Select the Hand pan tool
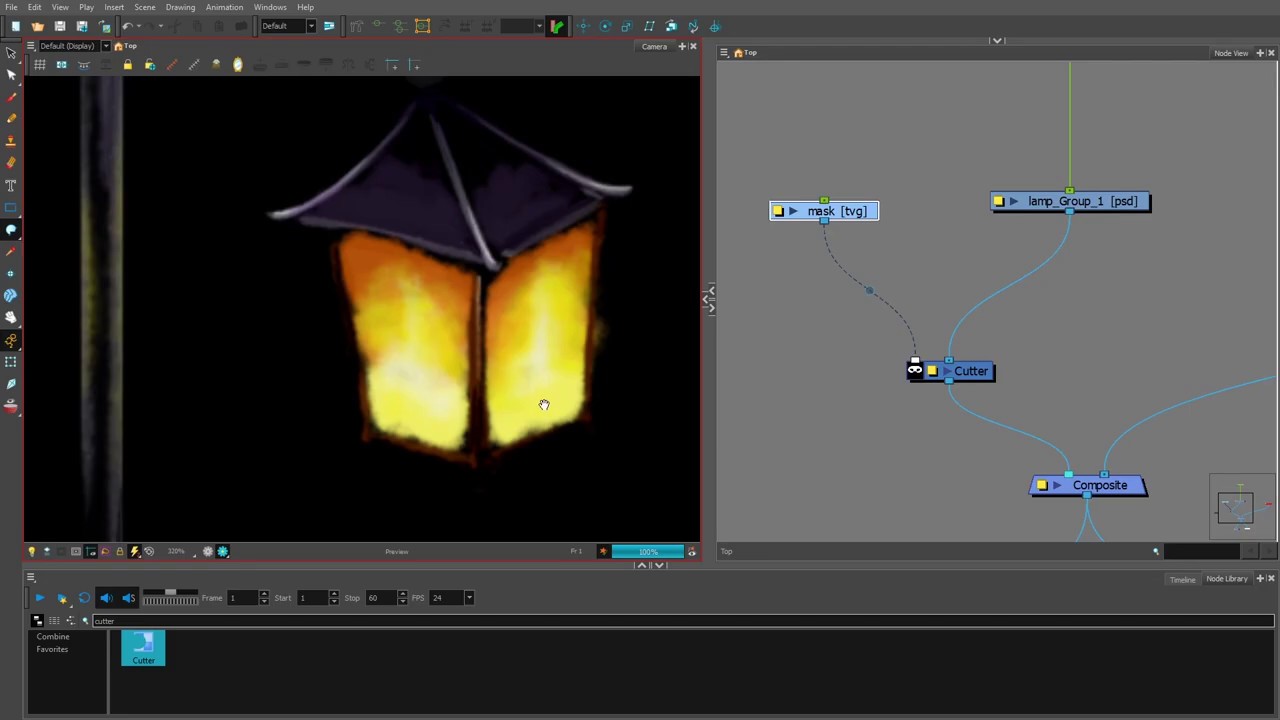The image size is (1280, 720). point(11,317)
